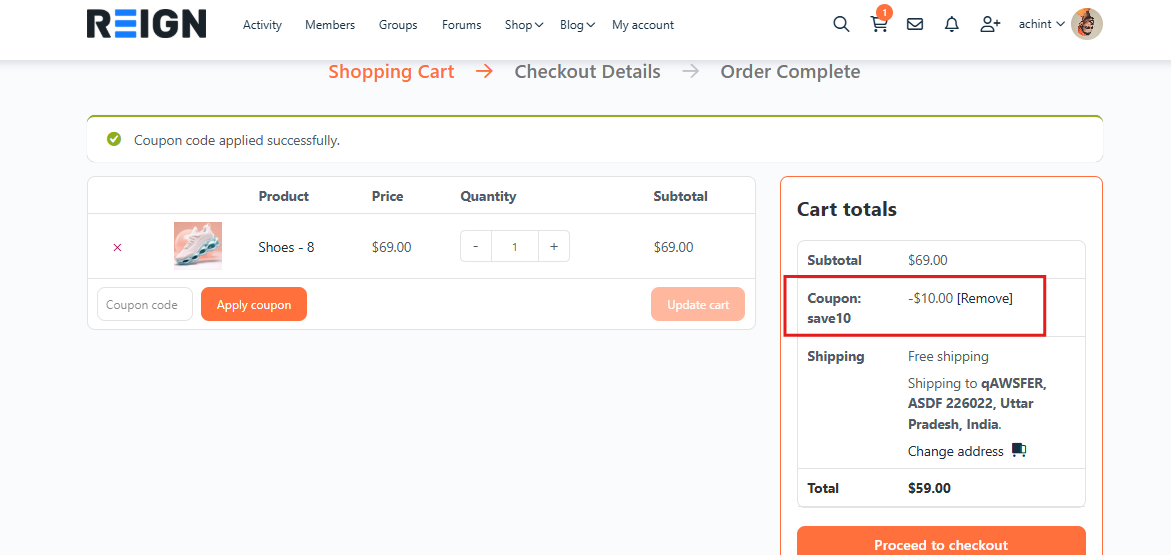Click the coupon applied success message
The height and width of the screenshot is (555, 1171).
237,140
